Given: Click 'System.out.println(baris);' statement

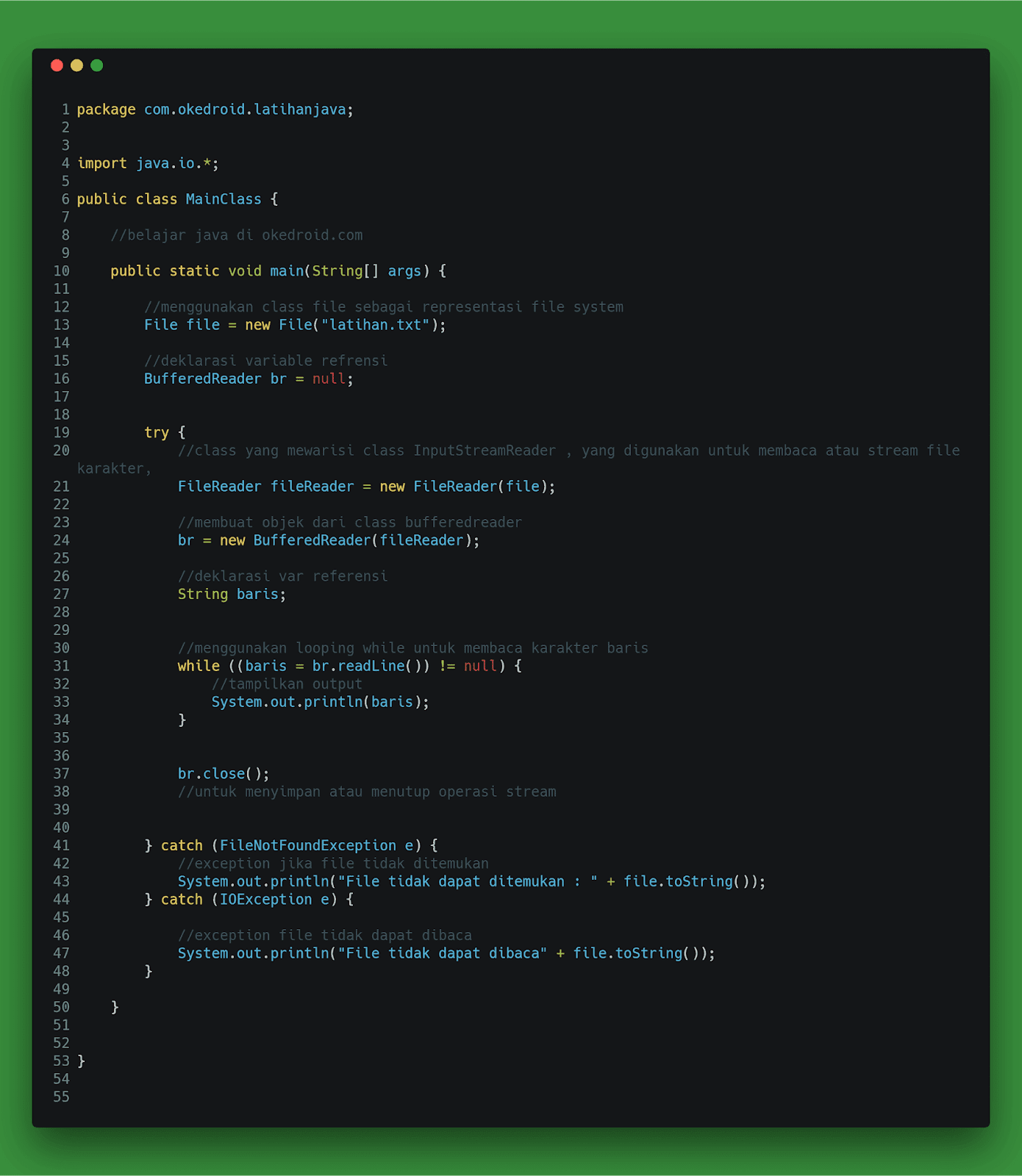Looking at the screenshot, I should [321, 702].
